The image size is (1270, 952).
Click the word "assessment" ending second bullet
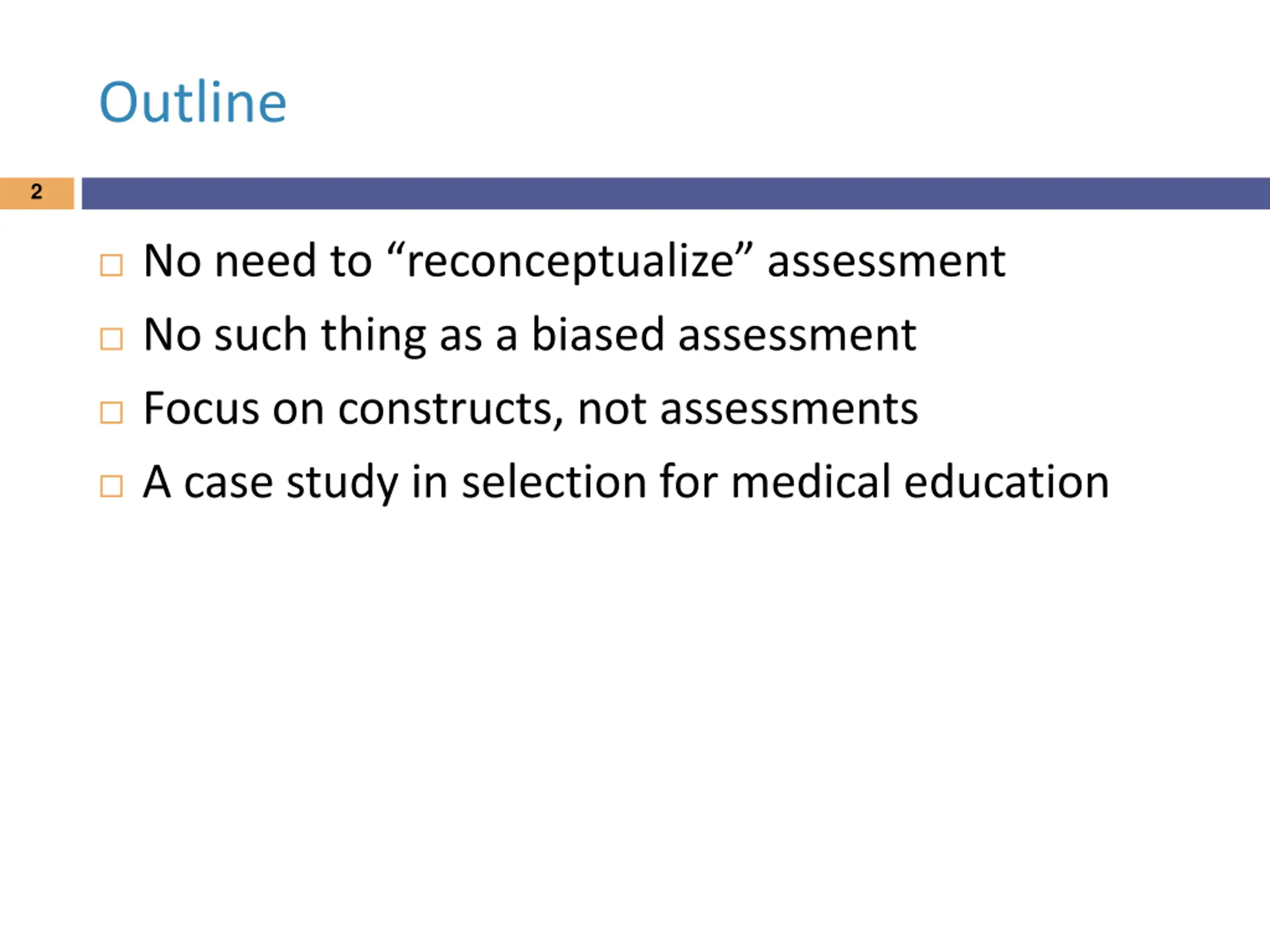[797, 336]
